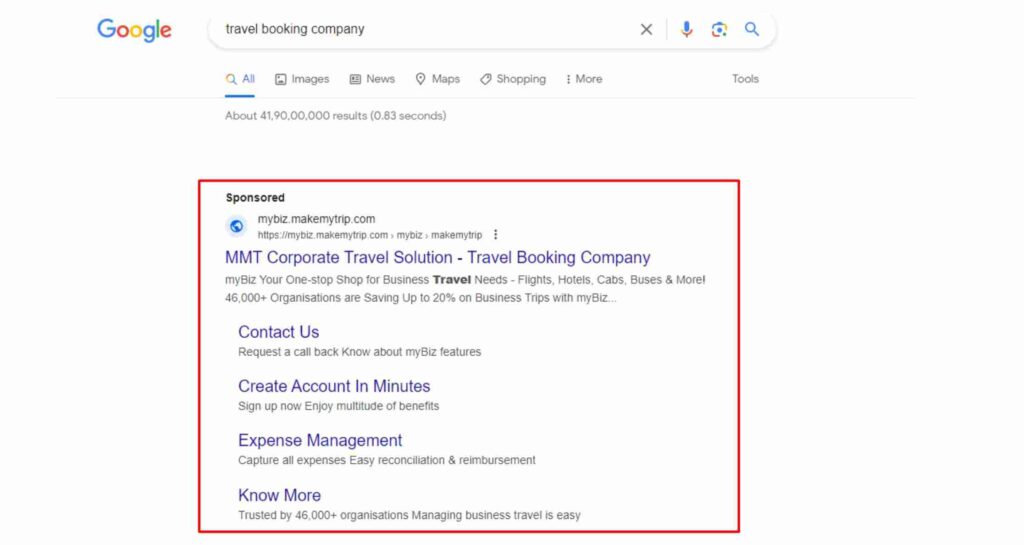Click the magnifying glass search button

click(x=752, y=29)
